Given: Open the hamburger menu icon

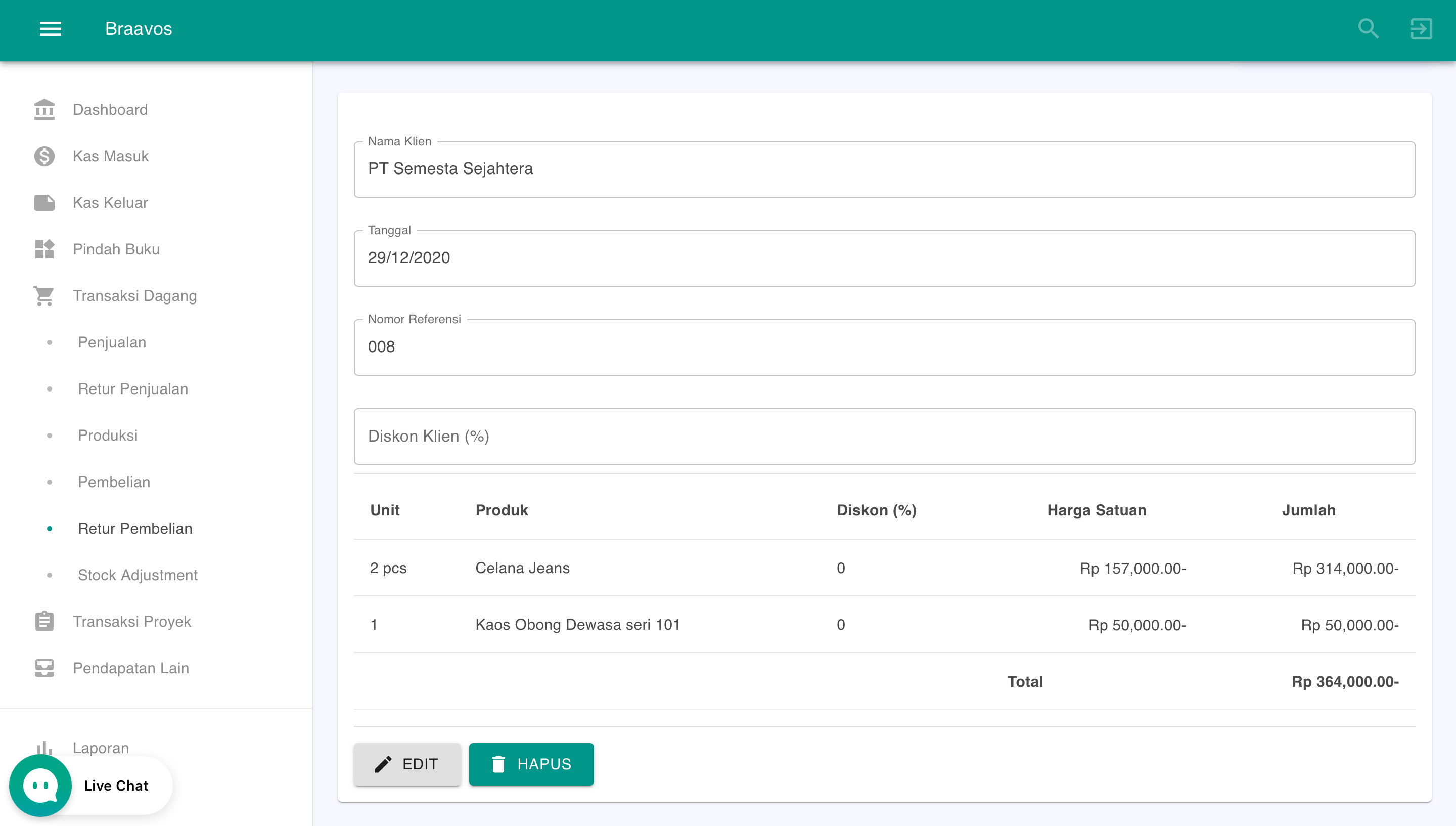Looking at the screenshot, I should tap(50, 28).
